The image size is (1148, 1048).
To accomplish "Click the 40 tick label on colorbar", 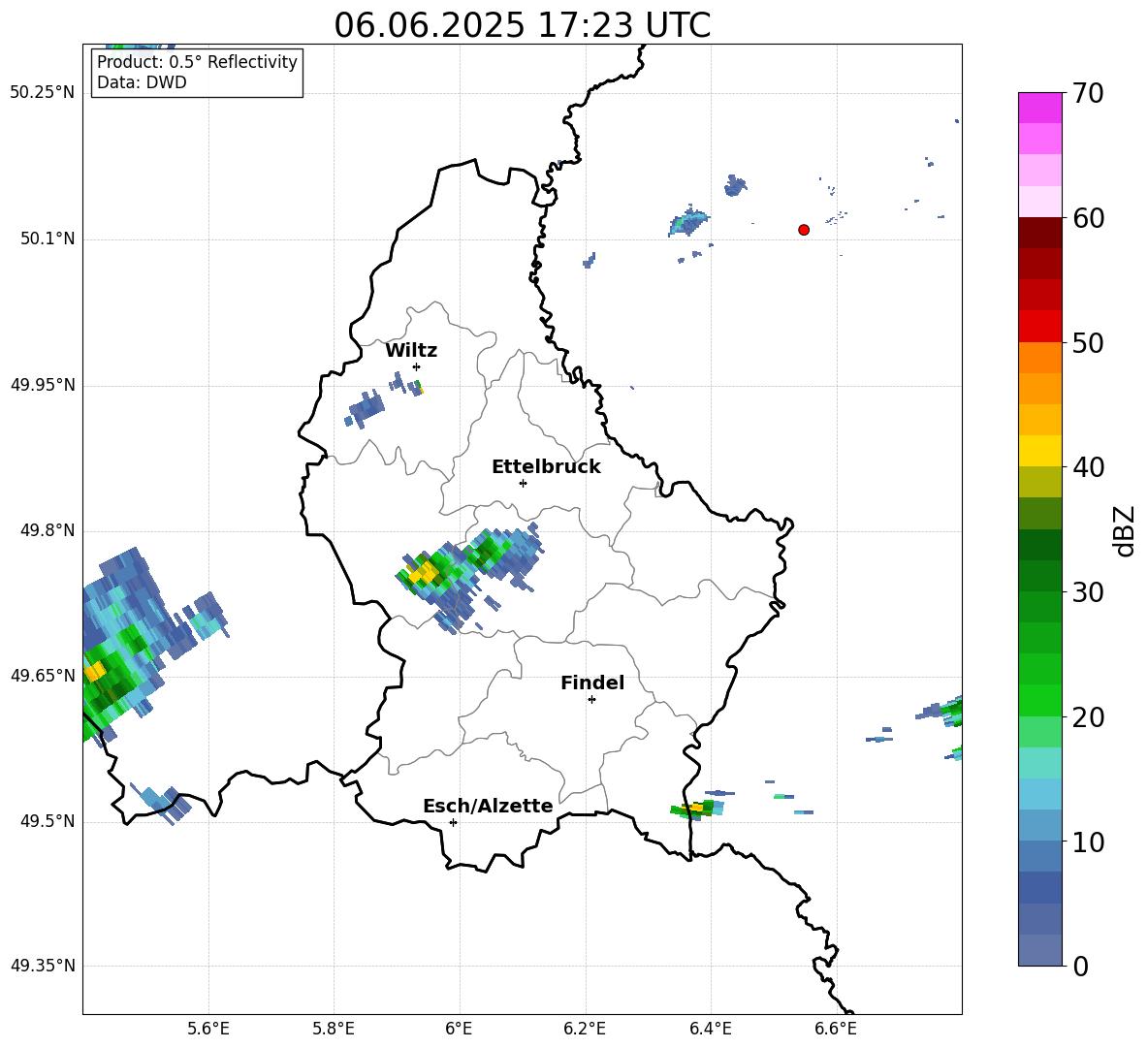I will coord(1087,467).
